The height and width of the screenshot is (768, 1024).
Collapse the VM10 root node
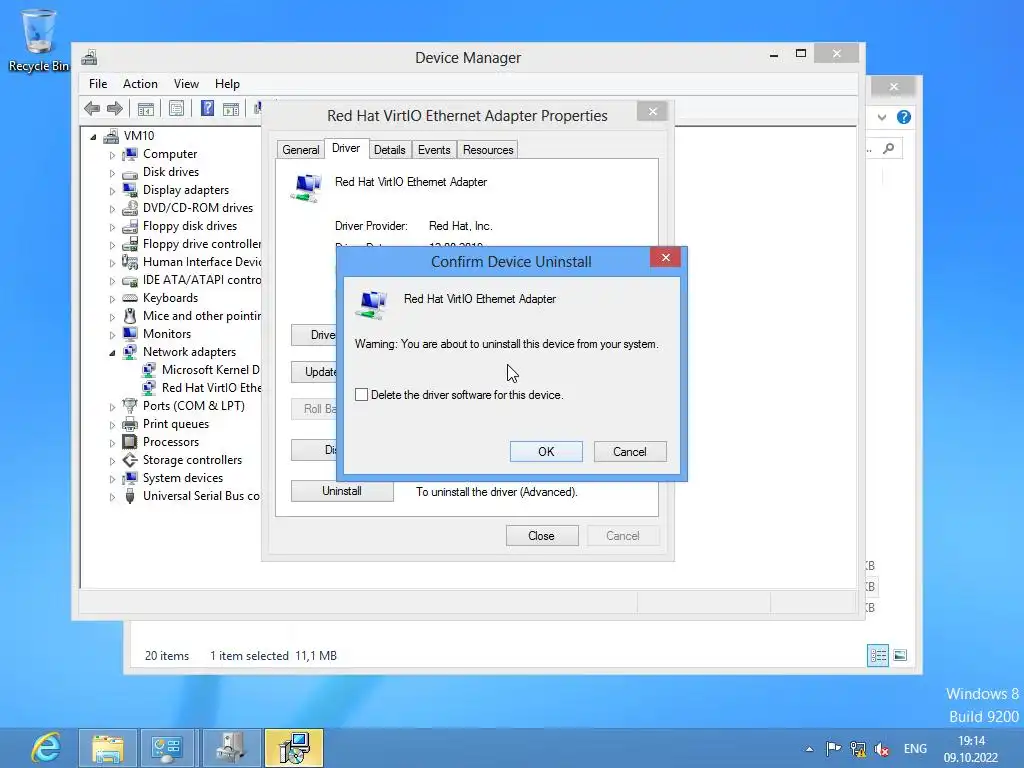[x=93, y=137]
